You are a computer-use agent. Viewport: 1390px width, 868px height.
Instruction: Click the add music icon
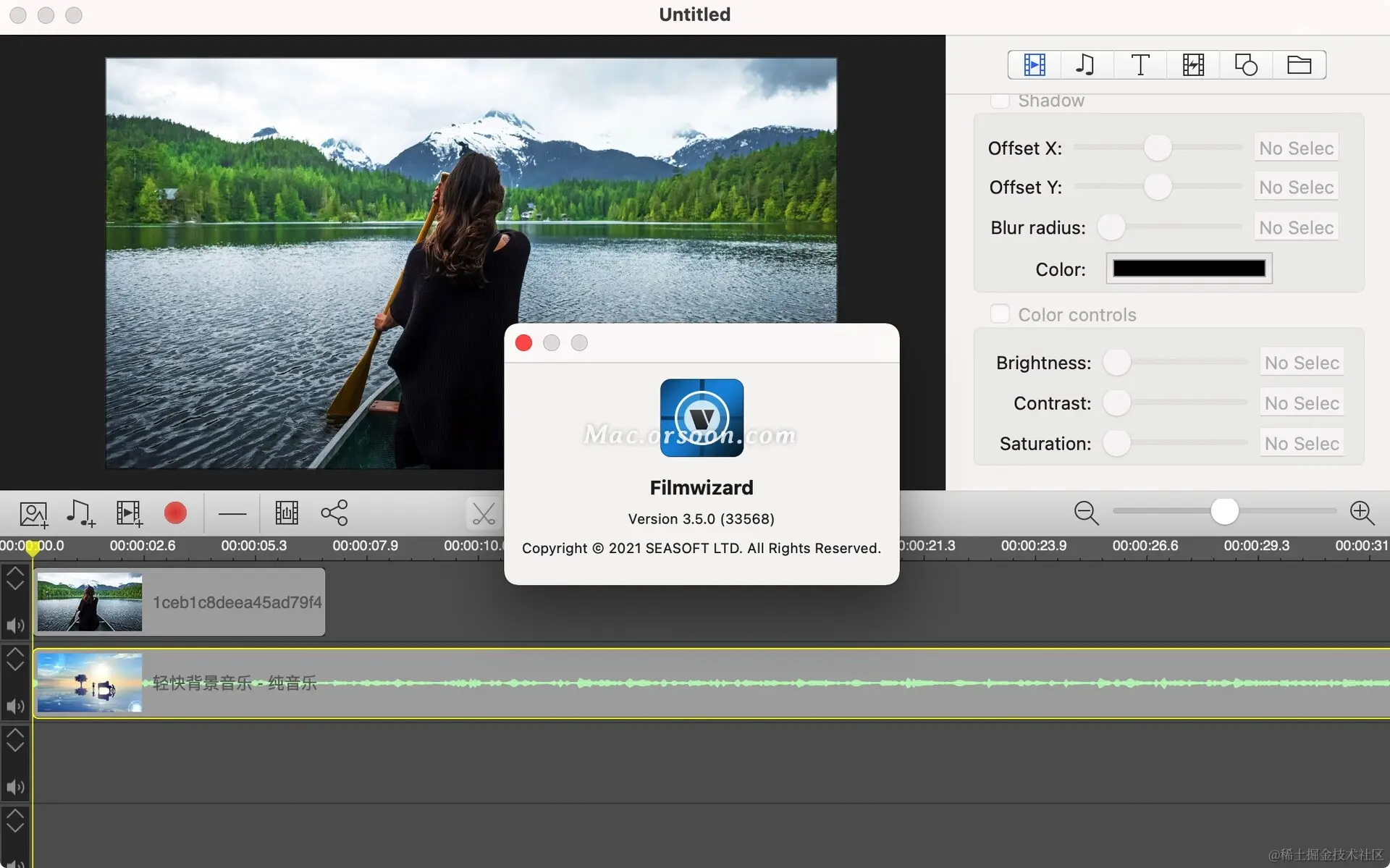[80, 513]
